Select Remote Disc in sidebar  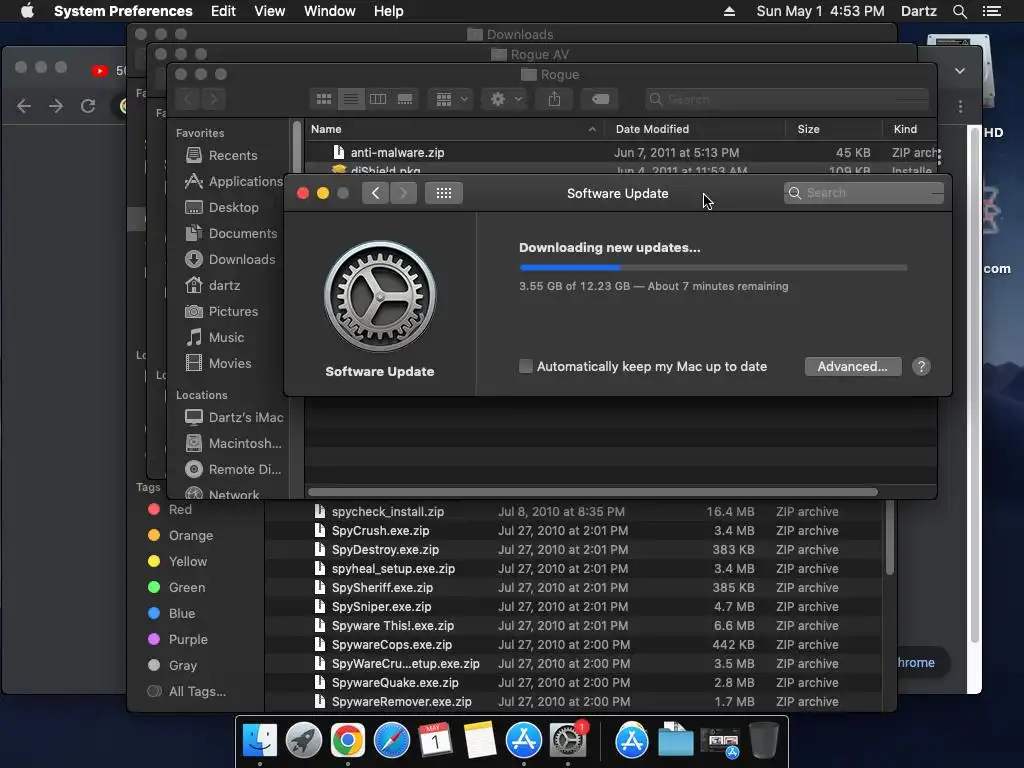[233, 470]
